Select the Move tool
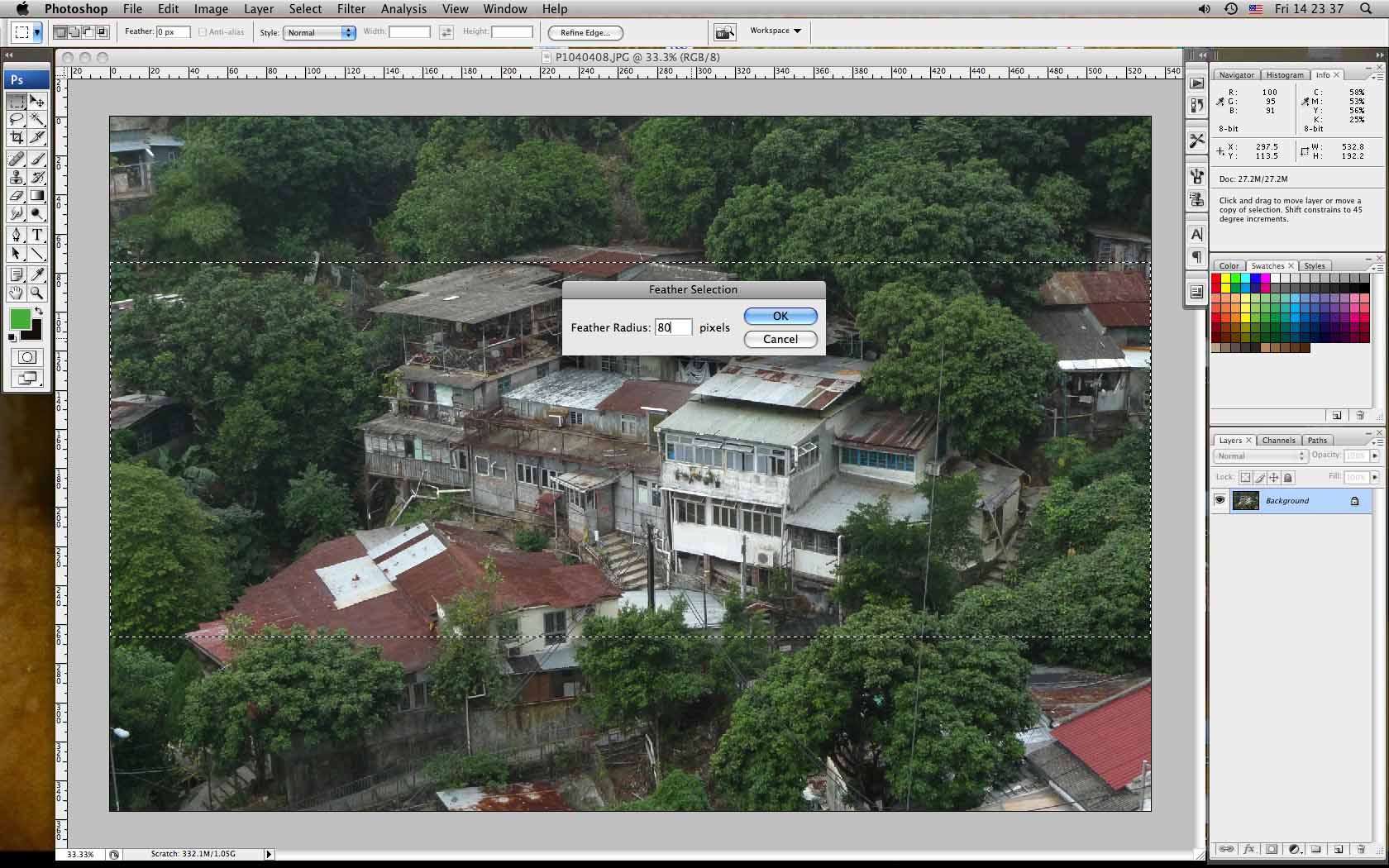 coord(37,101)
